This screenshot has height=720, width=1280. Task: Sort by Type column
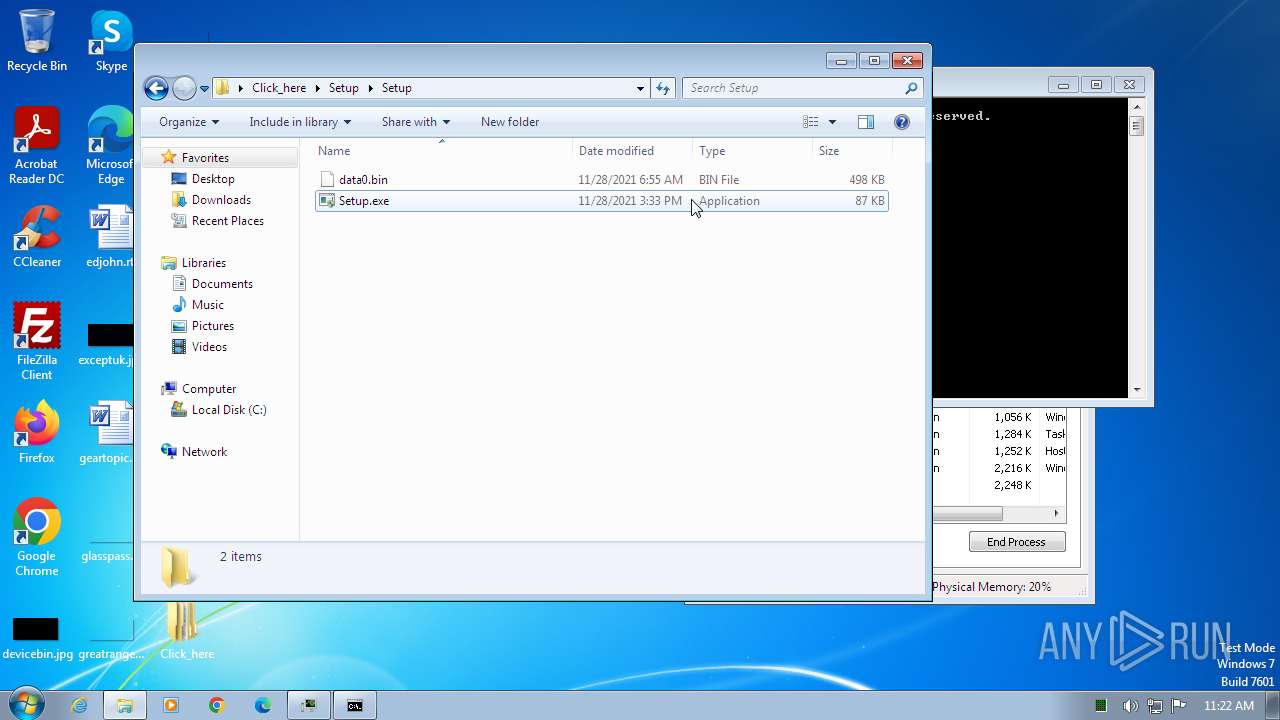point(753,151)
